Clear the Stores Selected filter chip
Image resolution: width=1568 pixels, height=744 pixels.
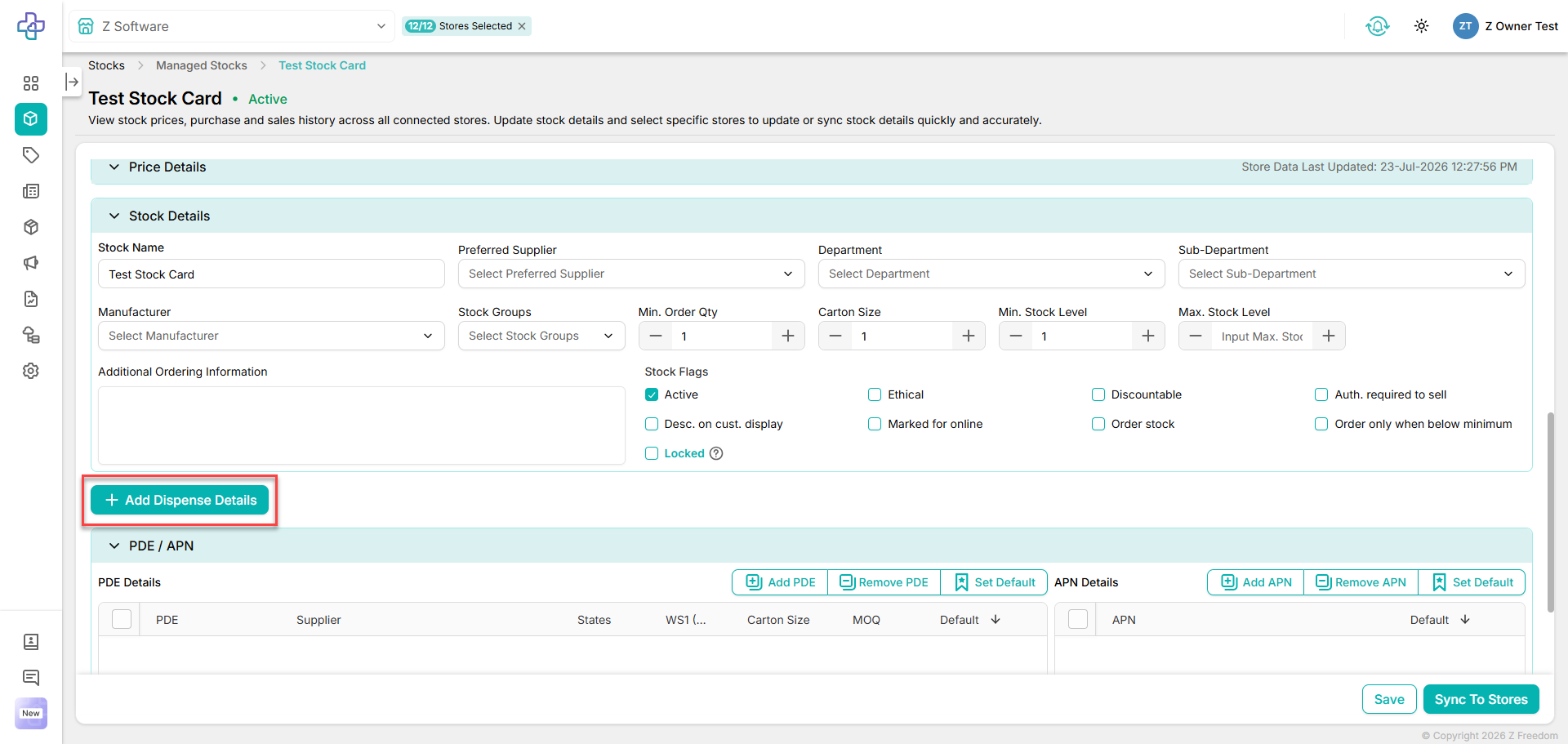tap(522, 26)
